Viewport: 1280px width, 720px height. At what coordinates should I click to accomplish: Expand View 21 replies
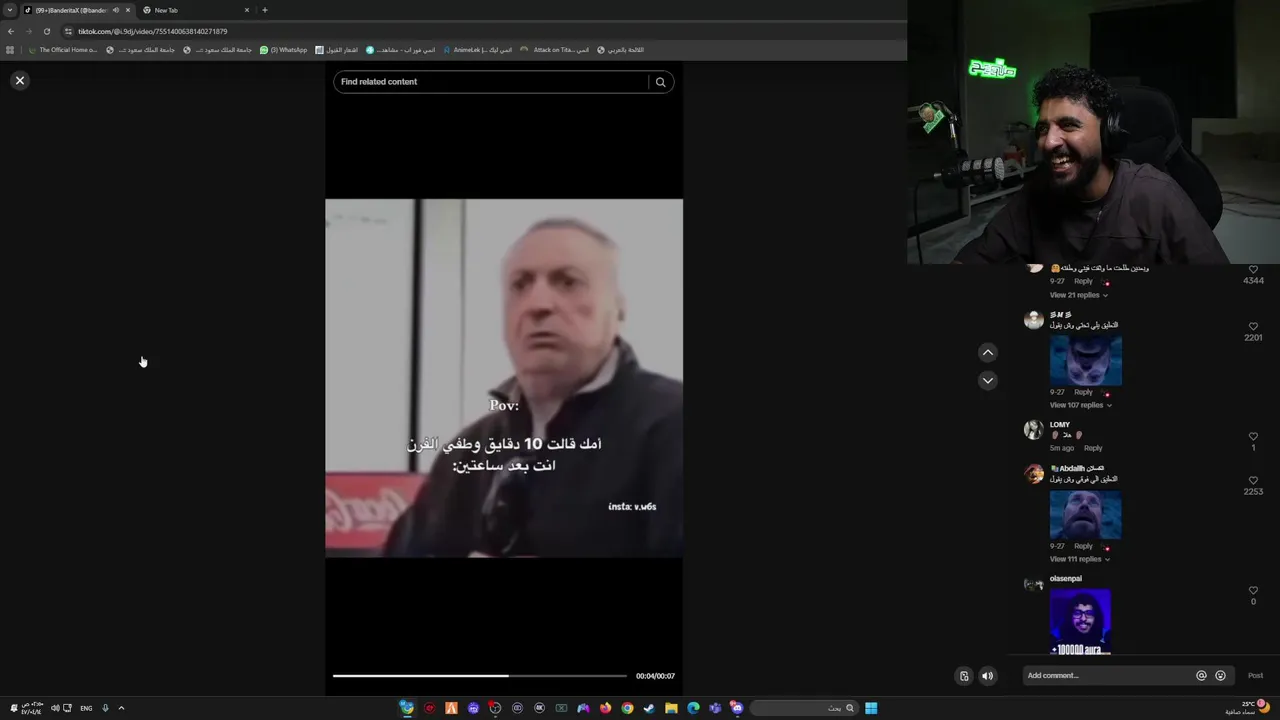point(1078,295)
